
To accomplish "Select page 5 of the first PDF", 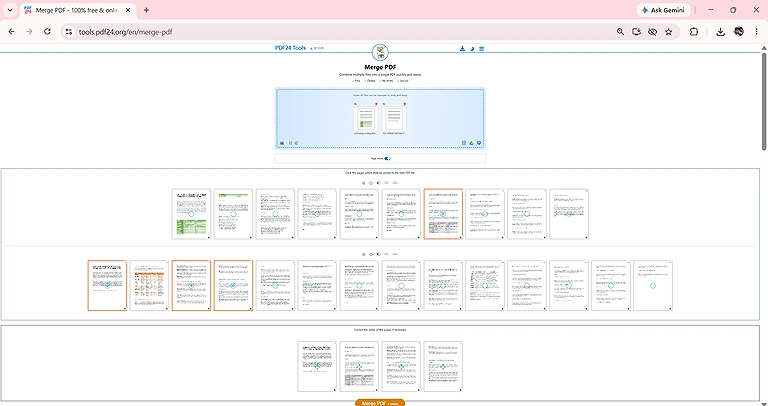I will click(x=360, y=214).
